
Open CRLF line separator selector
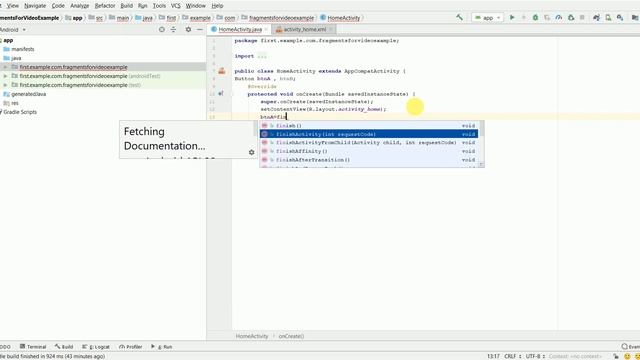513,356
